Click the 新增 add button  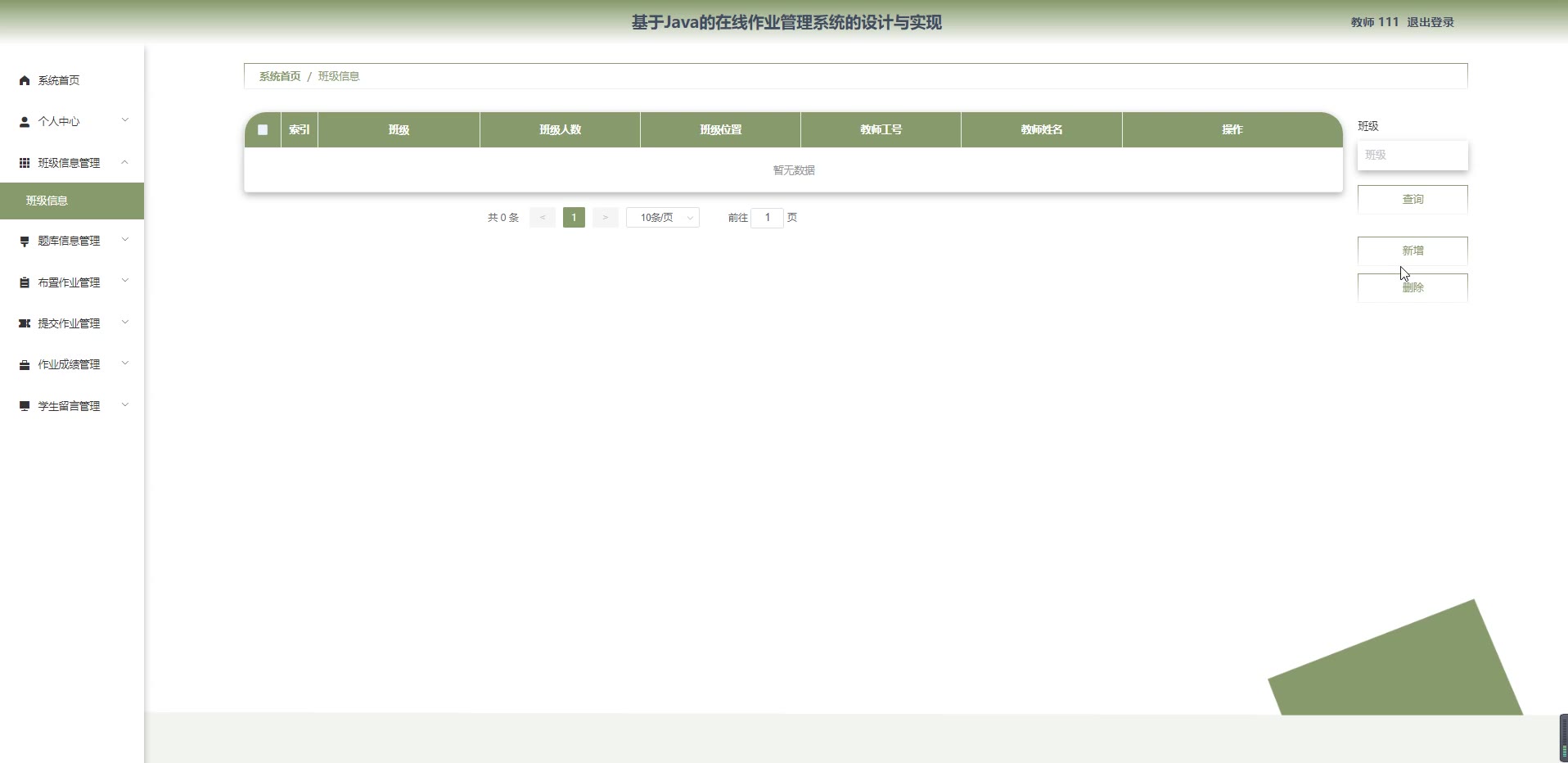[x=1413, y=251]
